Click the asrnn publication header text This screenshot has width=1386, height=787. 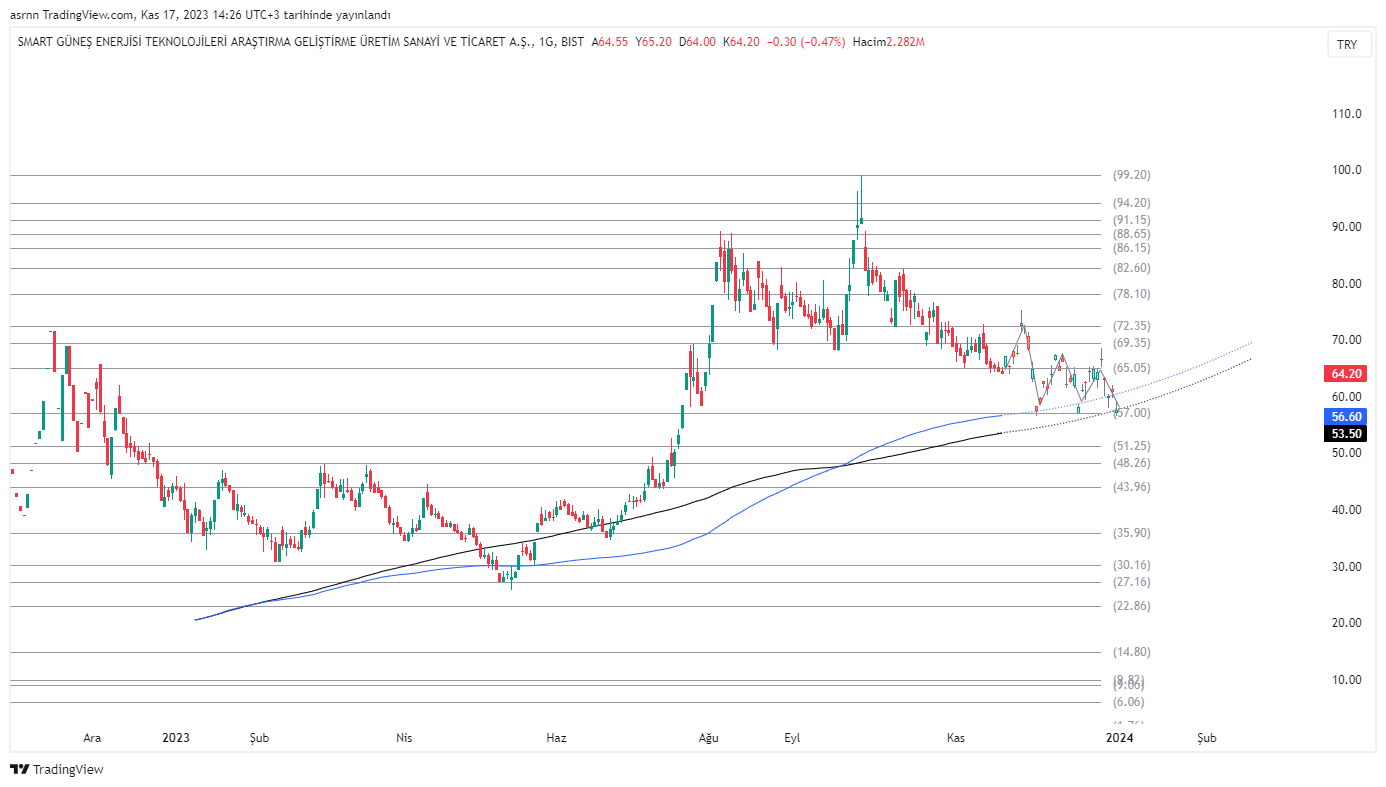pos(200,15)
